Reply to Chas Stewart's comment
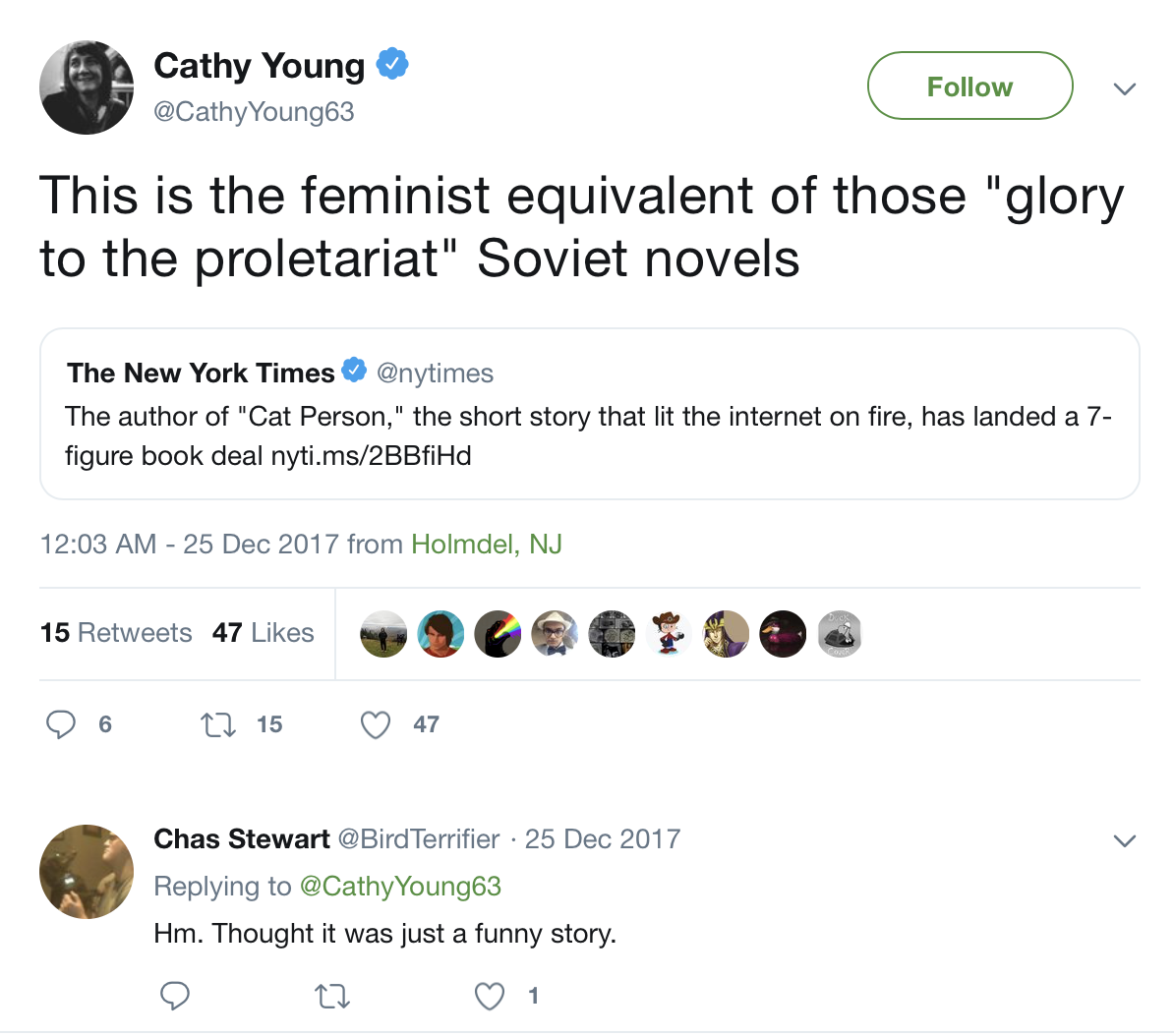 [x=175, y=996]
